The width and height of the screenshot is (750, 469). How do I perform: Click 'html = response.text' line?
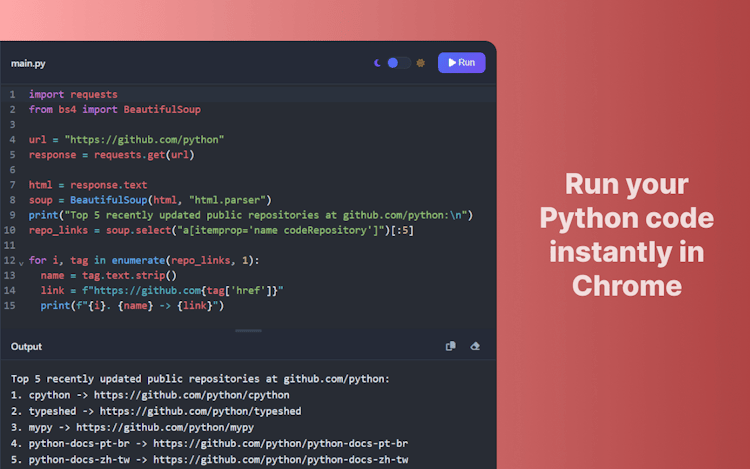point(88,185)
